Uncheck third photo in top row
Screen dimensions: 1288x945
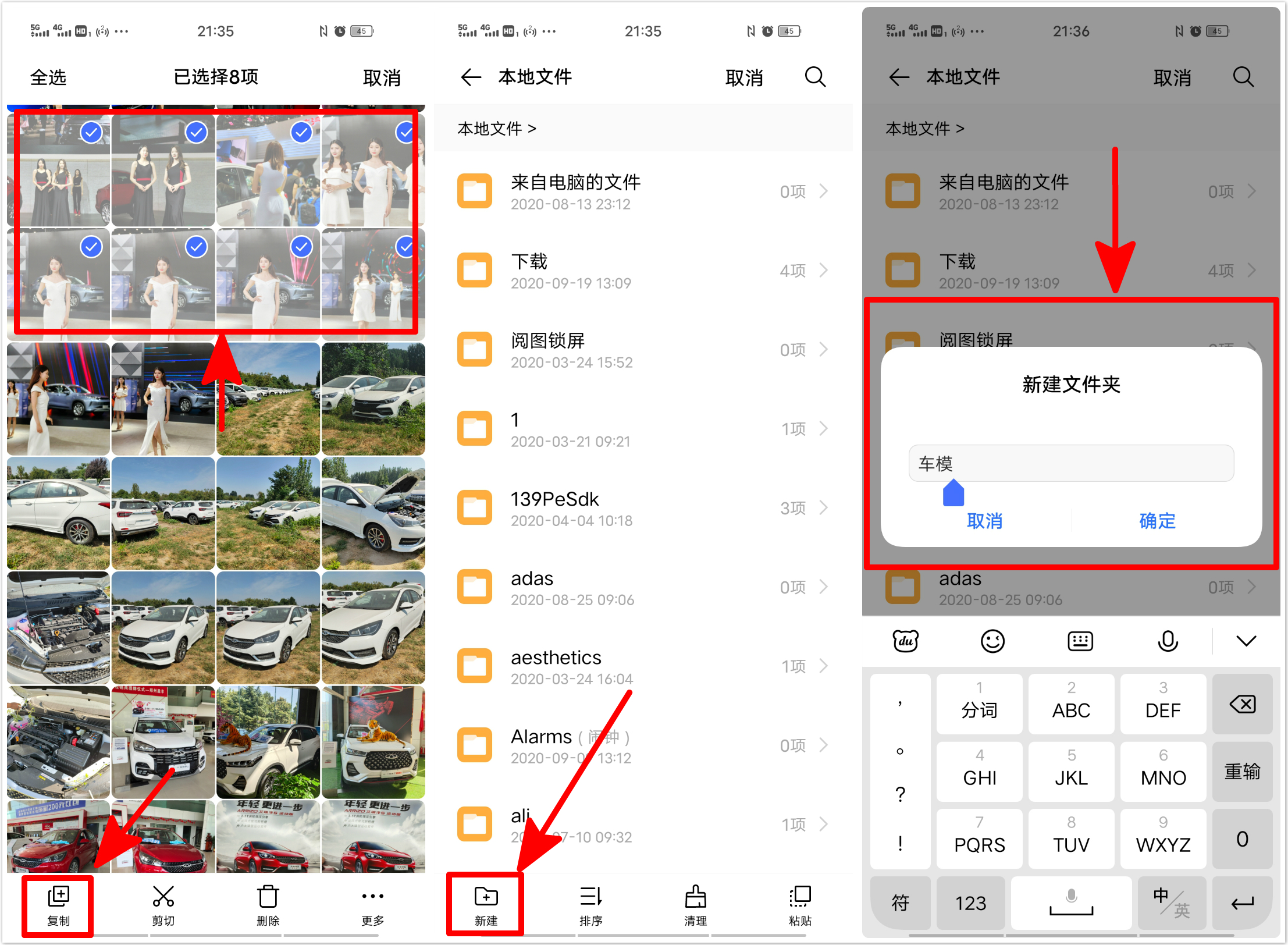coord(301,133)
